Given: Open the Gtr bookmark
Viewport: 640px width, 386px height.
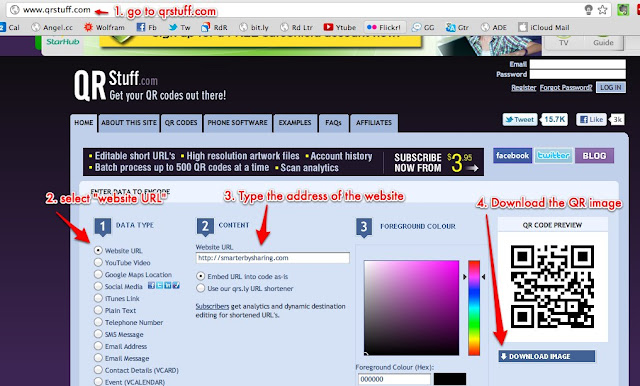Looking at the screenshot, I should pyautogui.click(x=457, y=27).
